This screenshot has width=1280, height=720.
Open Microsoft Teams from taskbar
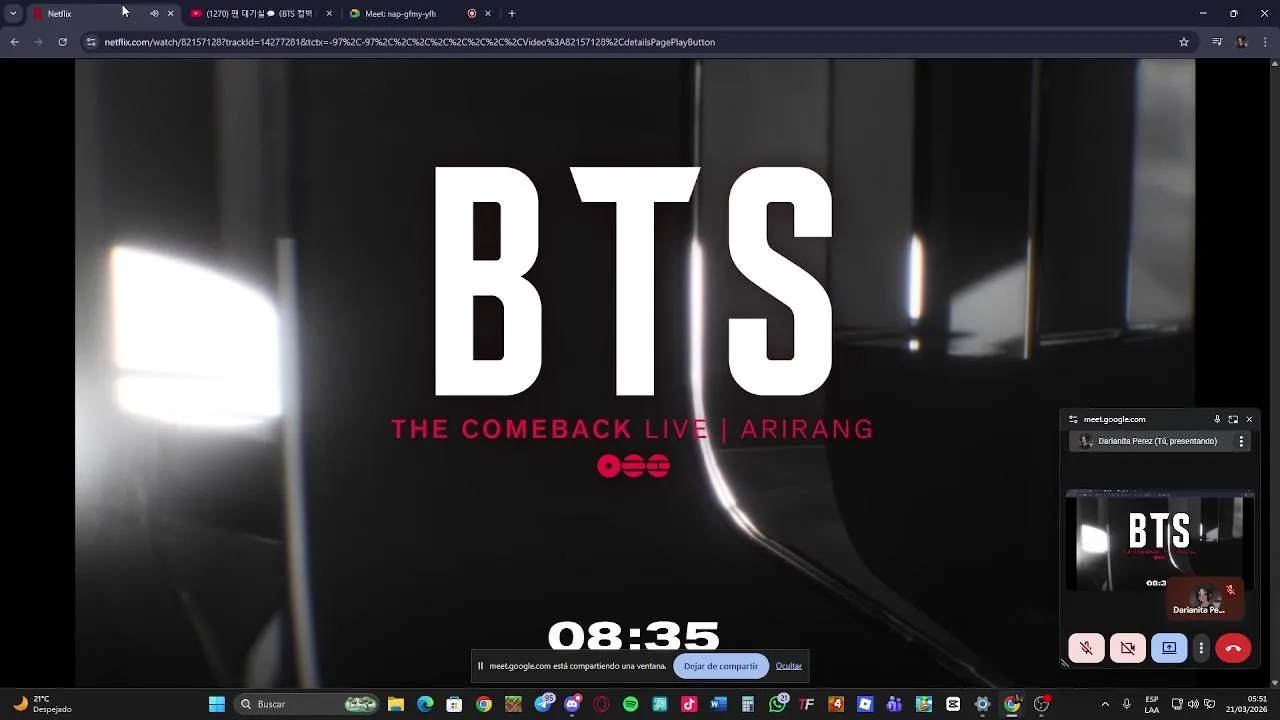pos(894,704)
